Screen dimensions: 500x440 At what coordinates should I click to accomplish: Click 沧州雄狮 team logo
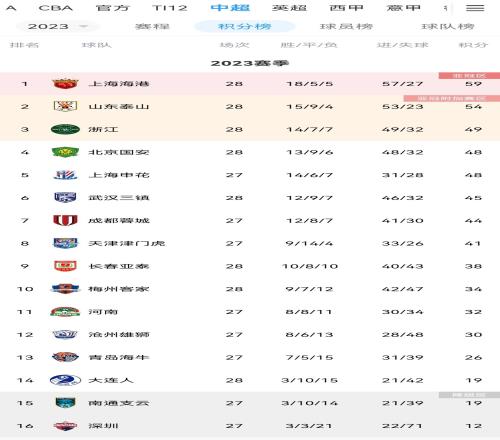pos(65,334)
